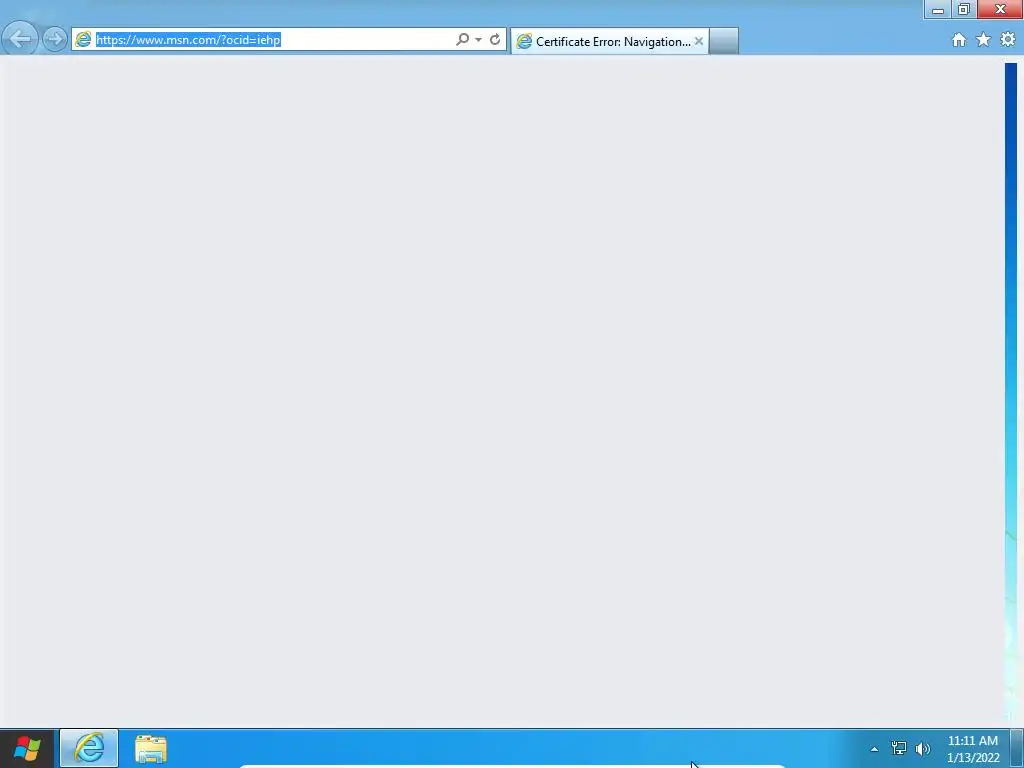Go back with the Back arrow button

point(20,39)
